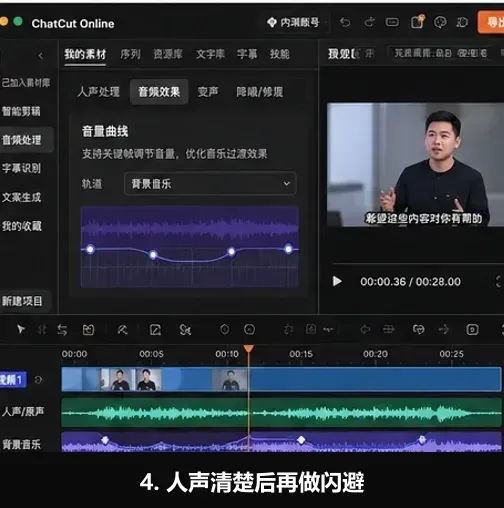Switch to the 技能 tab
Viewport: 504px width, 508px height.
(x=279, y=54)
